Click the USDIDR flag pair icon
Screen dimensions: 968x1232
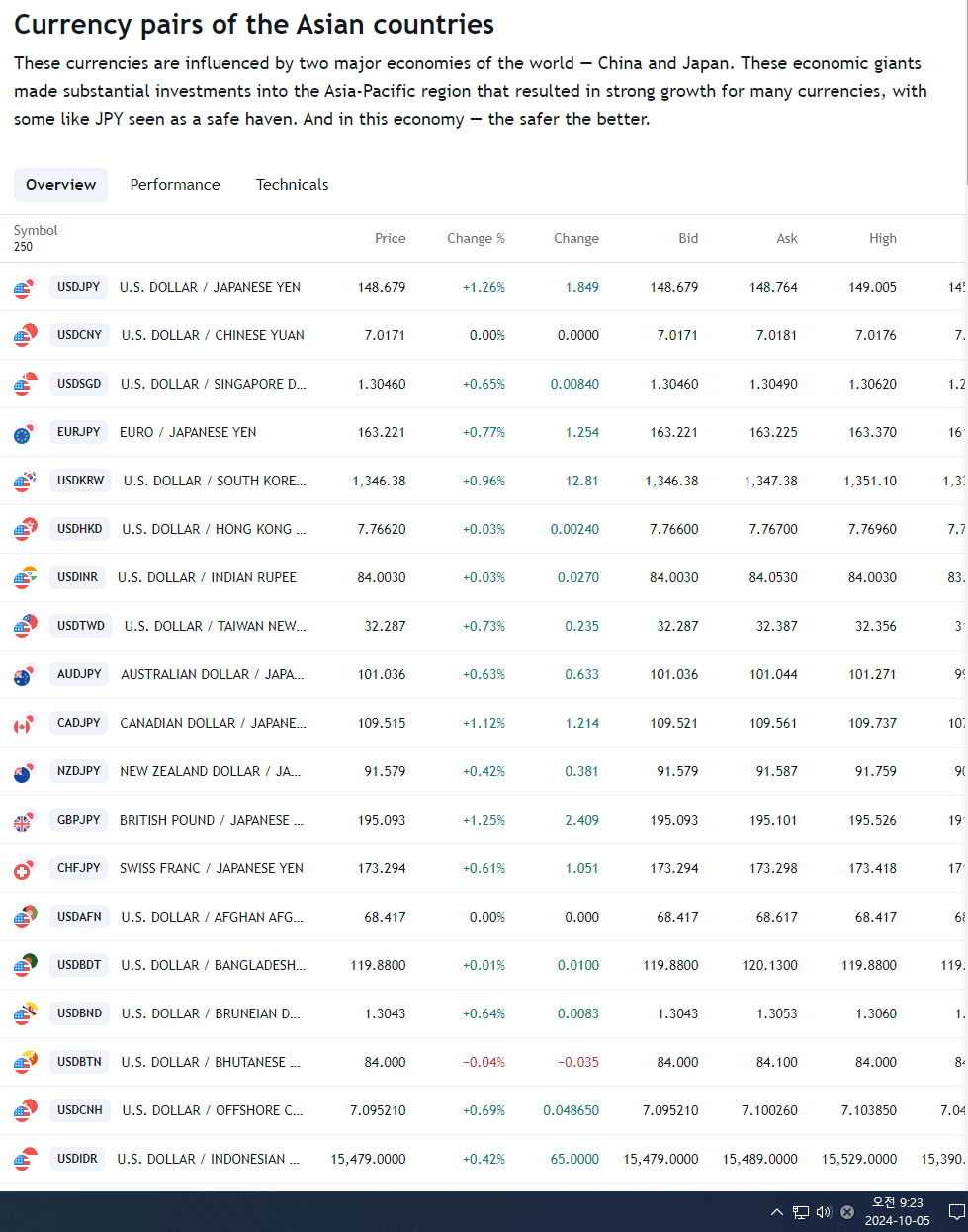26,1159
